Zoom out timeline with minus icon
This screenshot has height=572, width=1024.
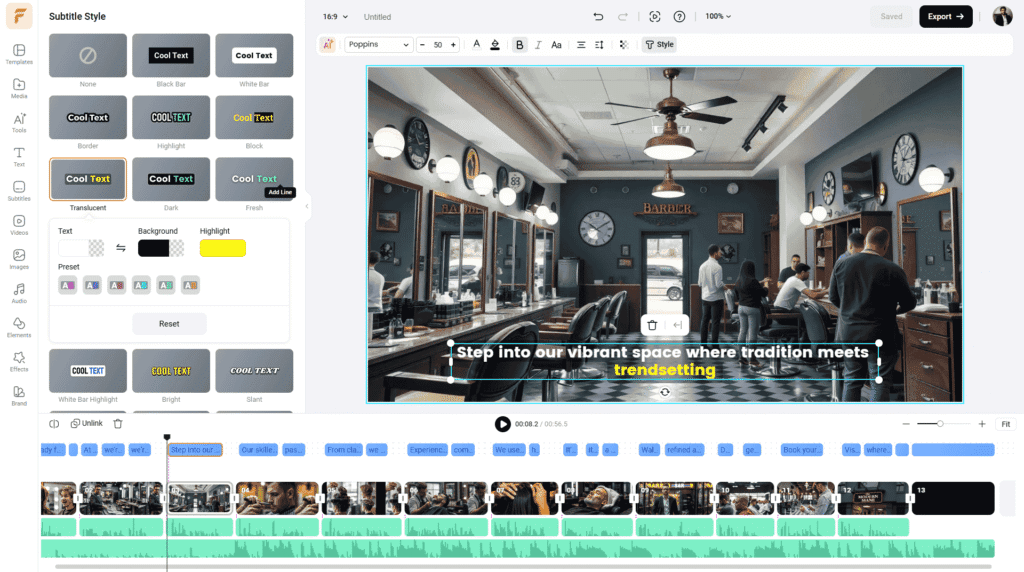[x=906, y=424]
